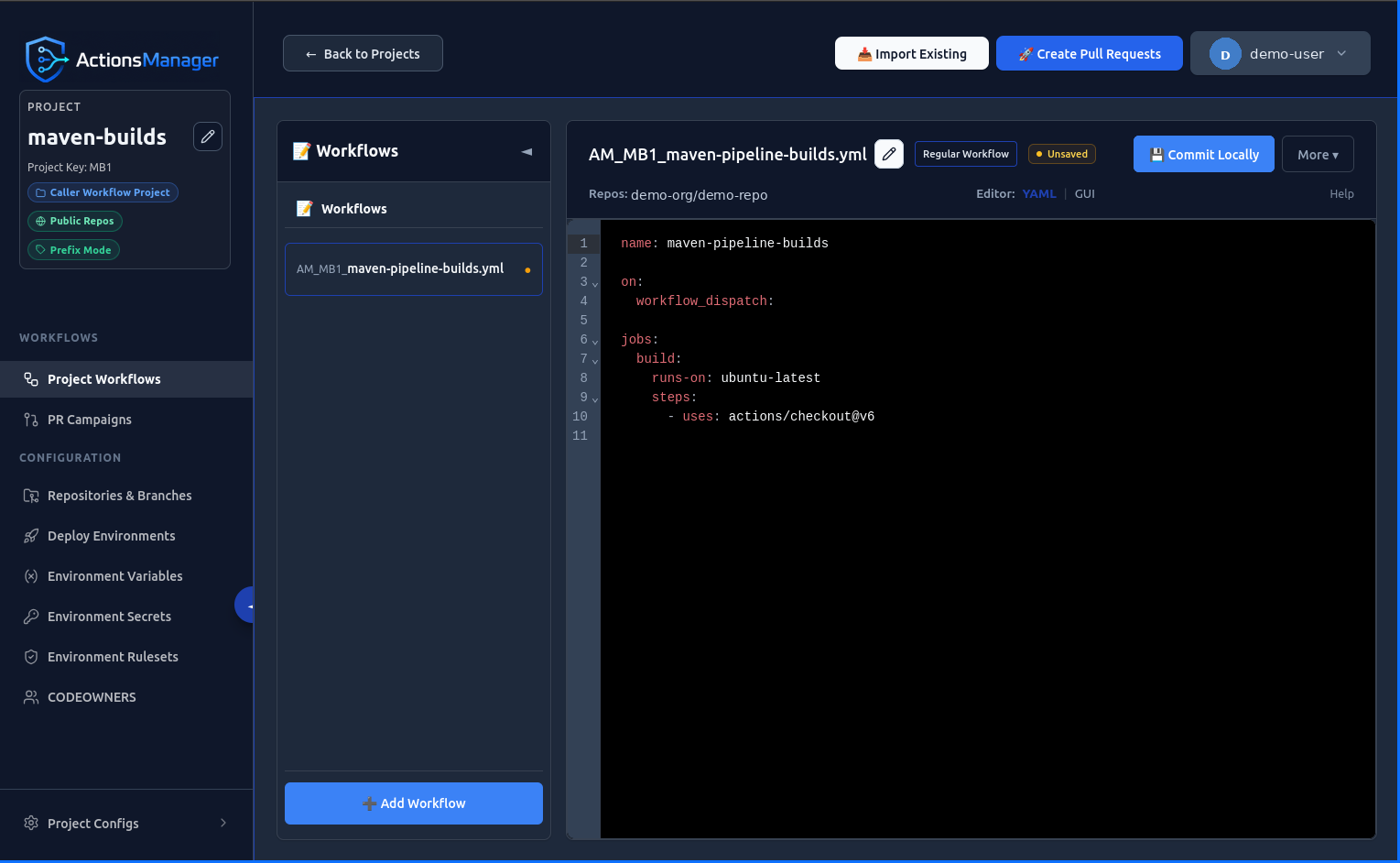
Task: Open Repositories & Branches page
Action: (126, 496)
